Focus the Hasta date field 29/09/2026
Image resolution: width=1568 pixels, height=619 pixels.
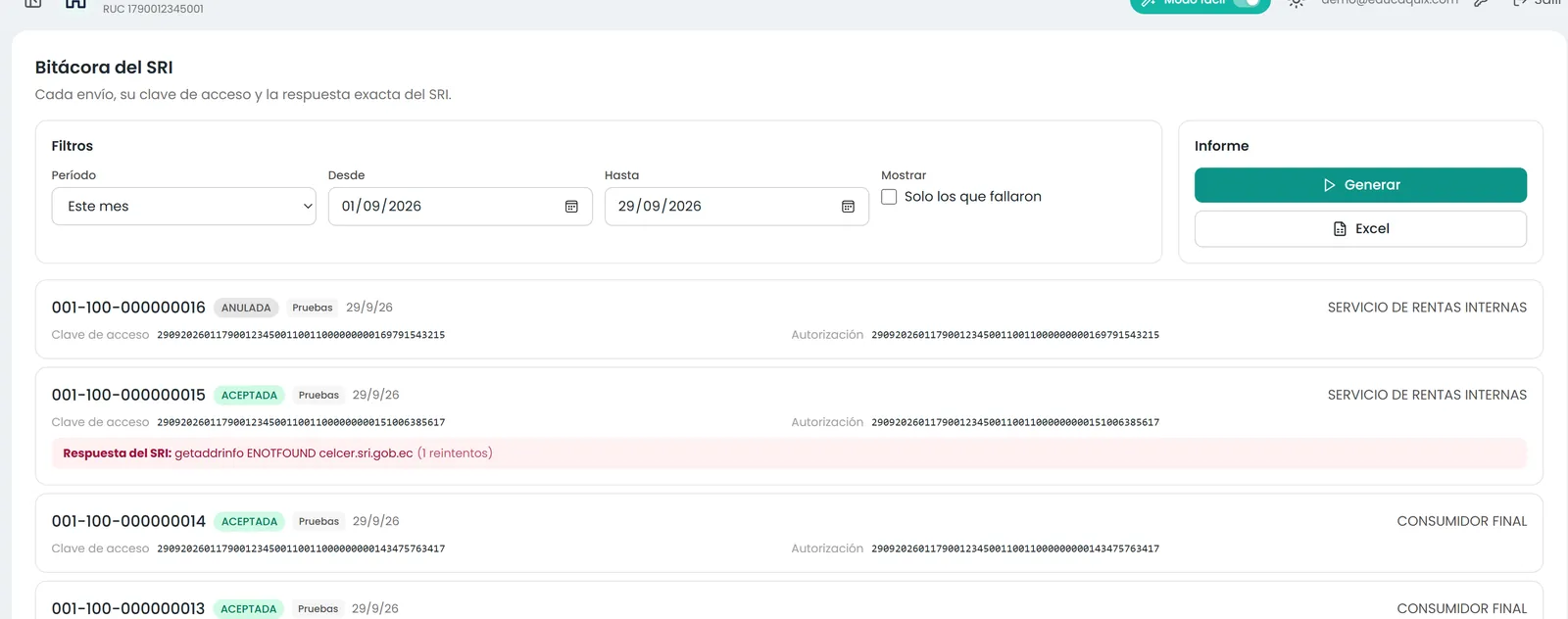coord(737,207)
